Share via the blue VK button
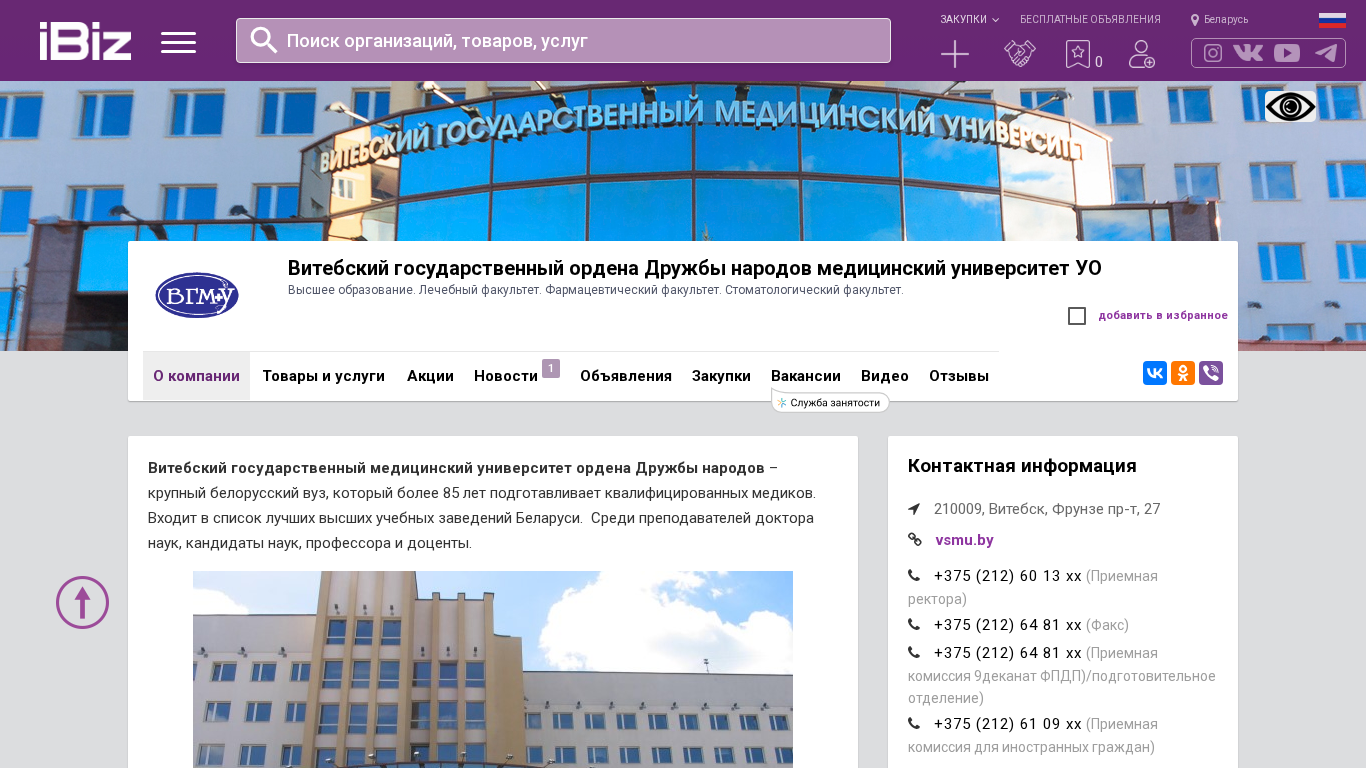1366x768 pixels. point(1155,373)
